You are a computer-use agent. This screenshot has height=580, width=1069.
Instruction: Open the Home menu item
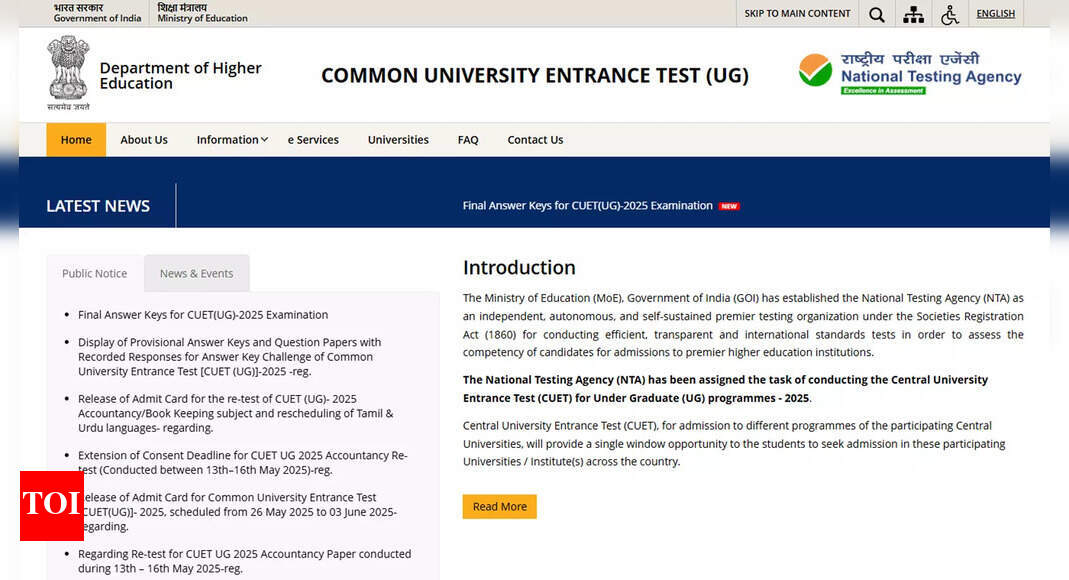coord(76,140)
